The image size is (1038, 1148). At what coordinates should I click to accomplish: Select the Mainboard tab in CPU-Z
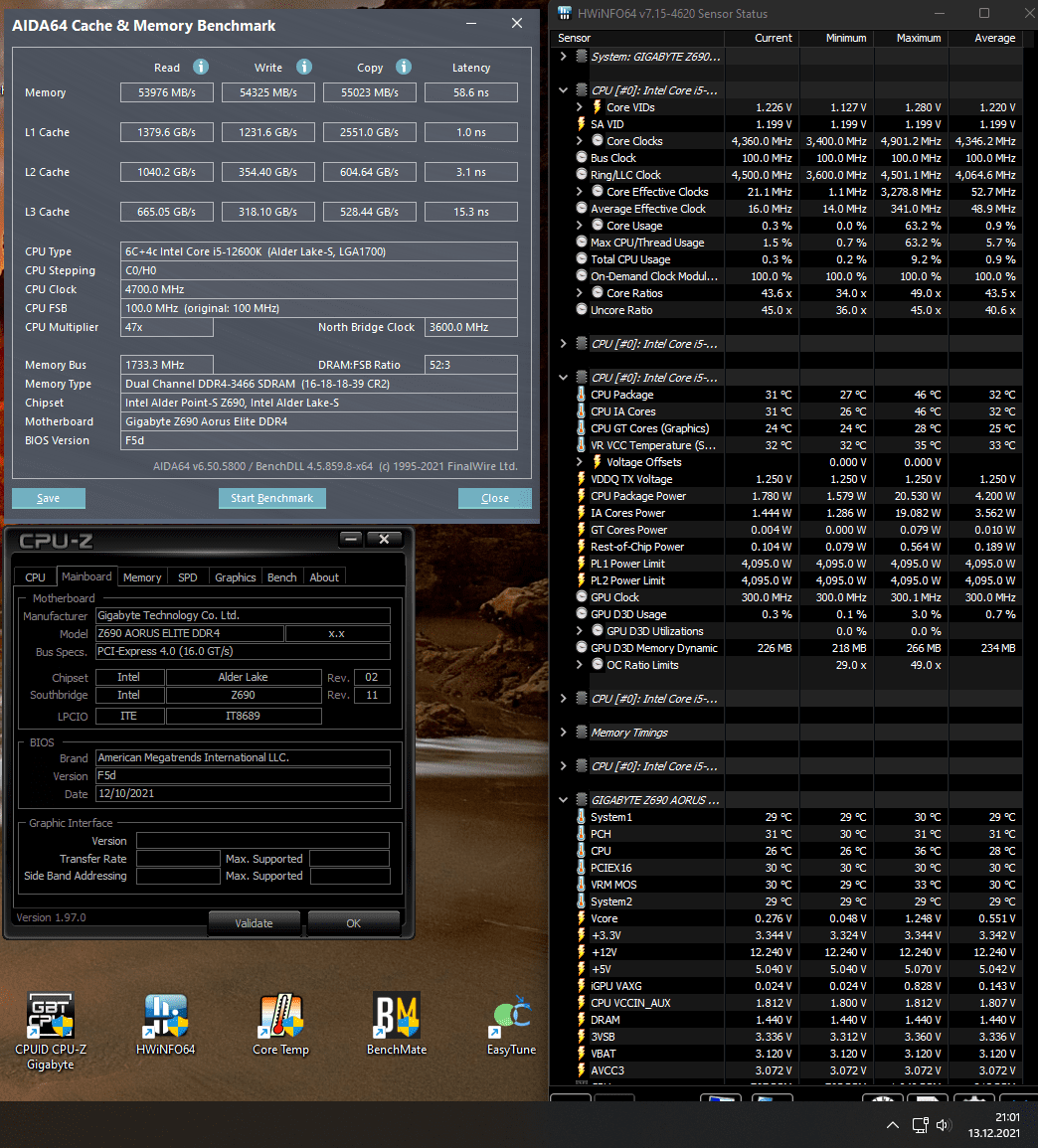[x=86, y=576]
